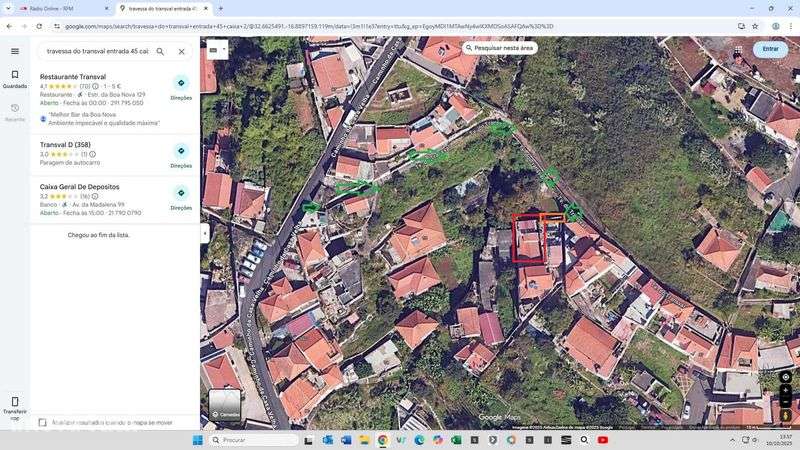Show rating info for Restaurante Transval
The width and height of the screenshot is (800, 450).
(95, 86)
